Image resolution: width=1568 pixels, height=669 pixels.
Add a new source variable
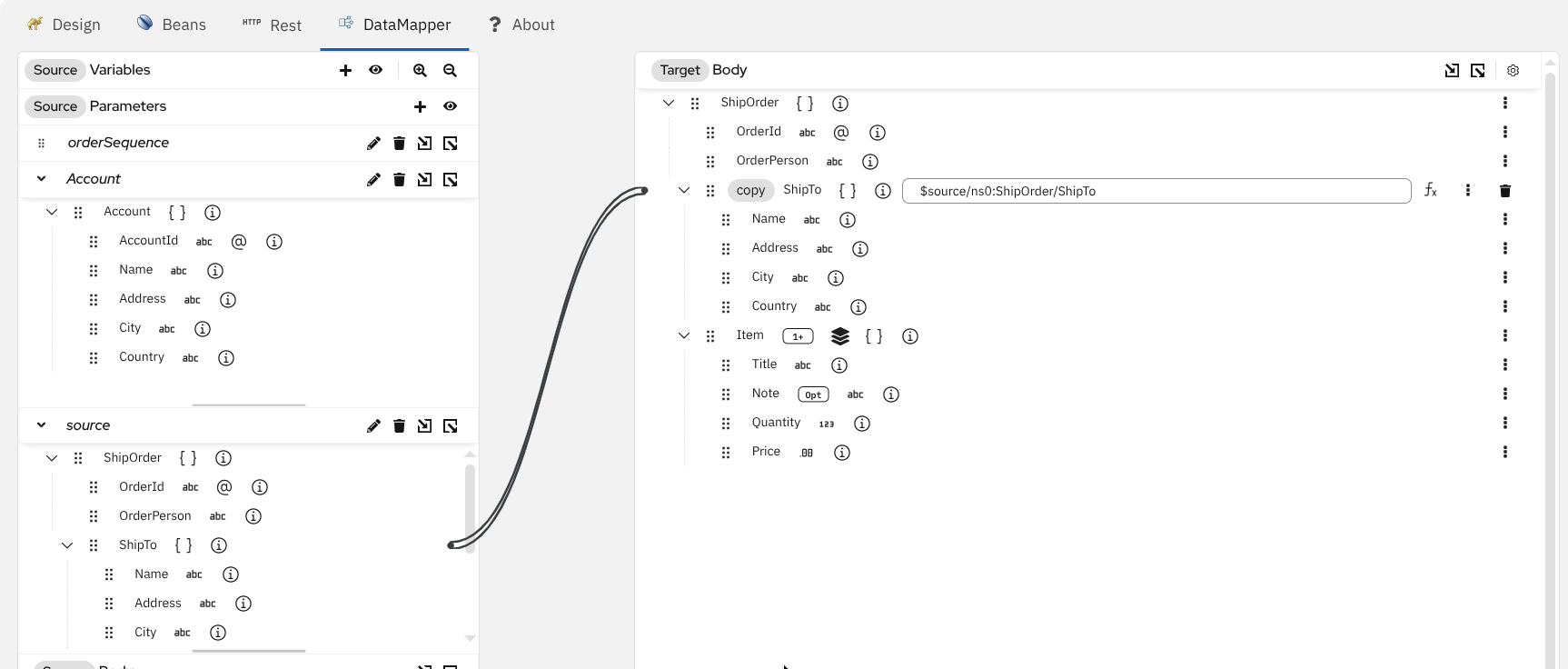click(x=345, y=70)
